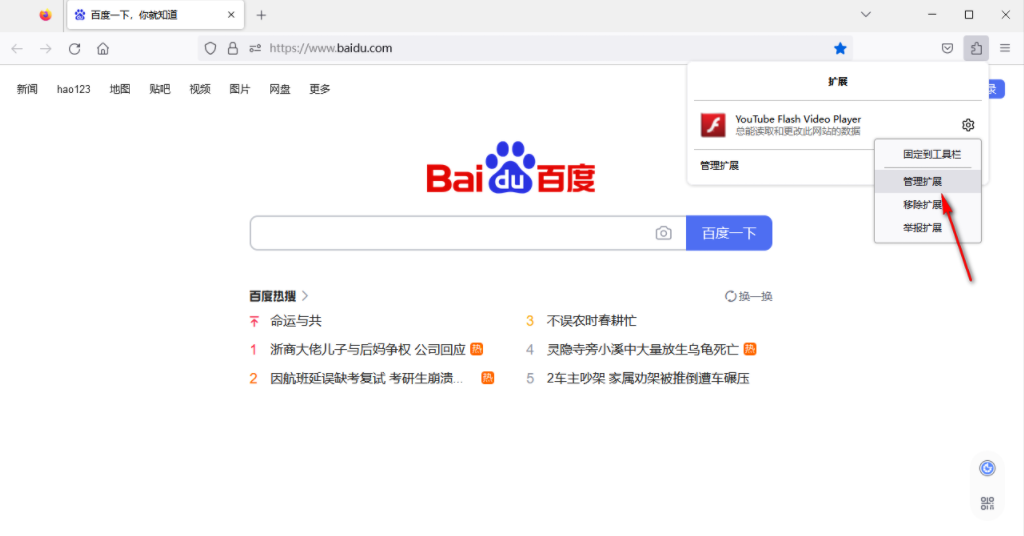The height and width of the screenshot is (536, 1024).
Task: Minimize the Firefox window
Action: click(932, 14)
